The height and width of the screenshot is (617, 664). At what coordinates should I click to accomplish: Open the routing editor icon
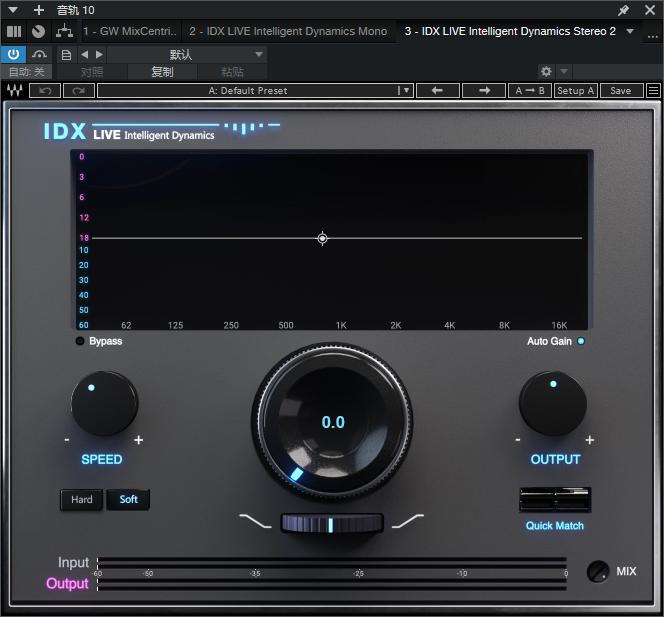(64, 32)
